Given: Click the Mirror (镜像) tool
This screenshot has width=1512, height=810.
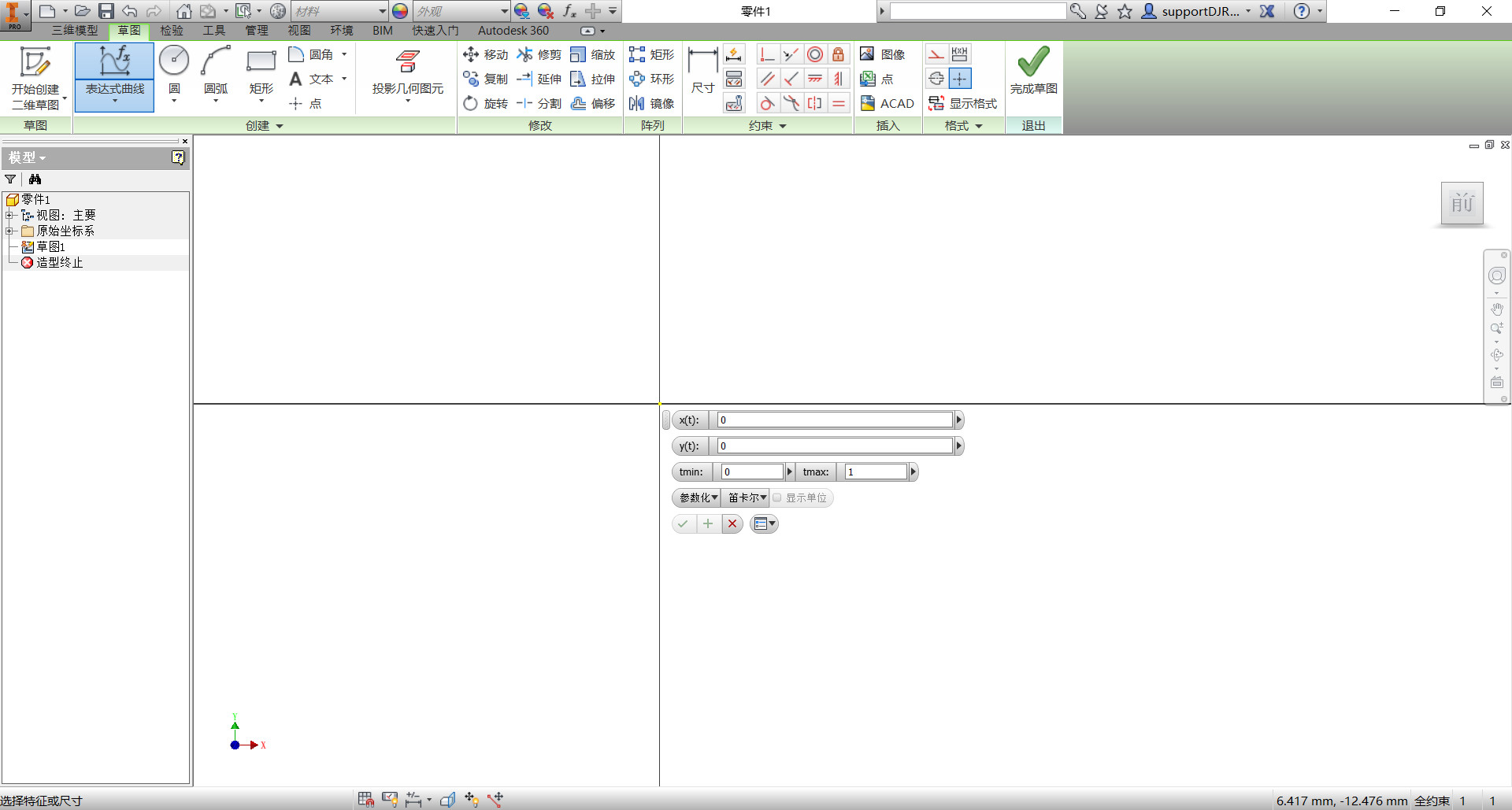Looking at the screenshot, I should (x=652, y=103).
